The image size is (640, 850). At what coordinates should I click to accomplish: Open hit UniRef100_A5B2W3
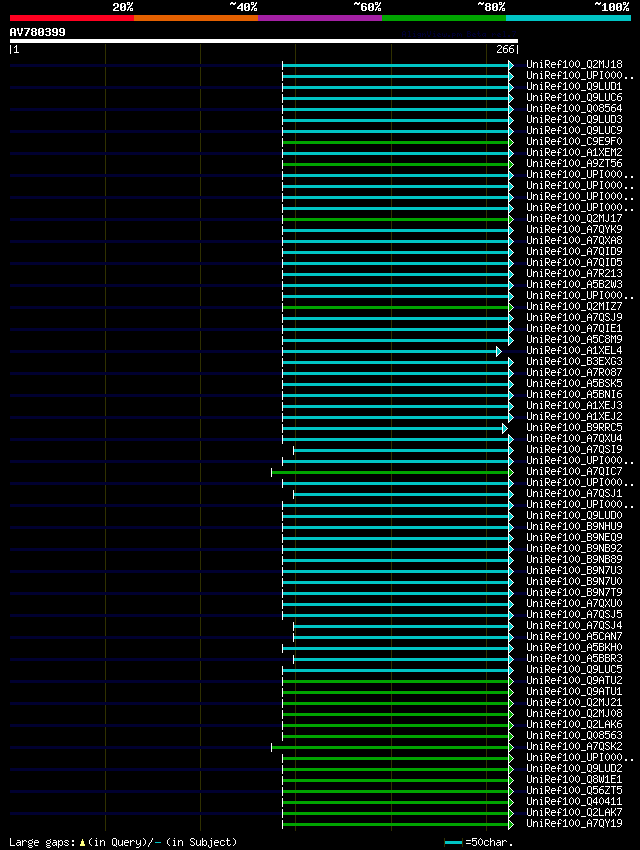[x=574, y=285]
